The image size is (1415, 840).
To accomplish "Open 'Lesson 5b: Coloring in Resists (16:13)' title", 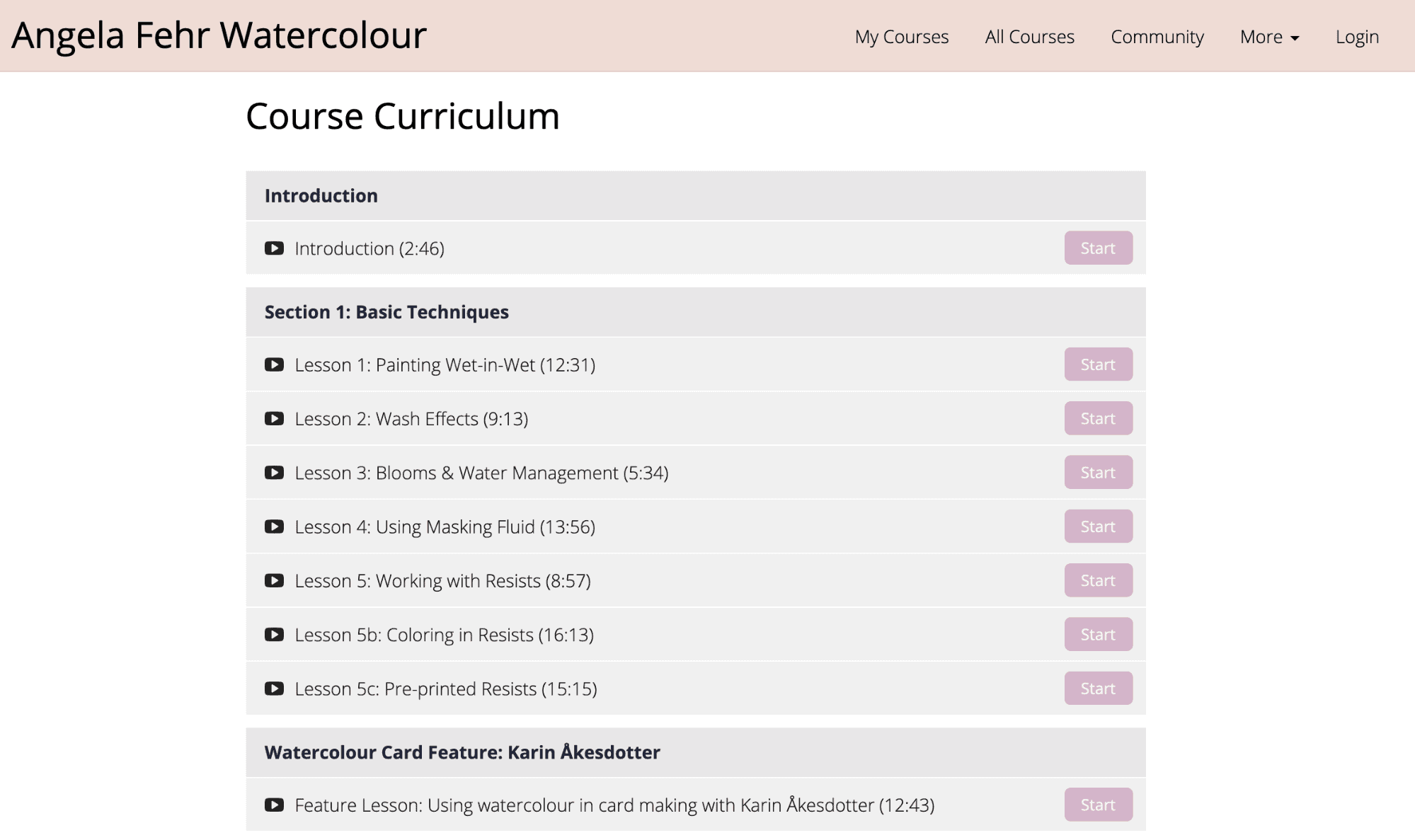I will pyautogui.click(x=444, y=635).
